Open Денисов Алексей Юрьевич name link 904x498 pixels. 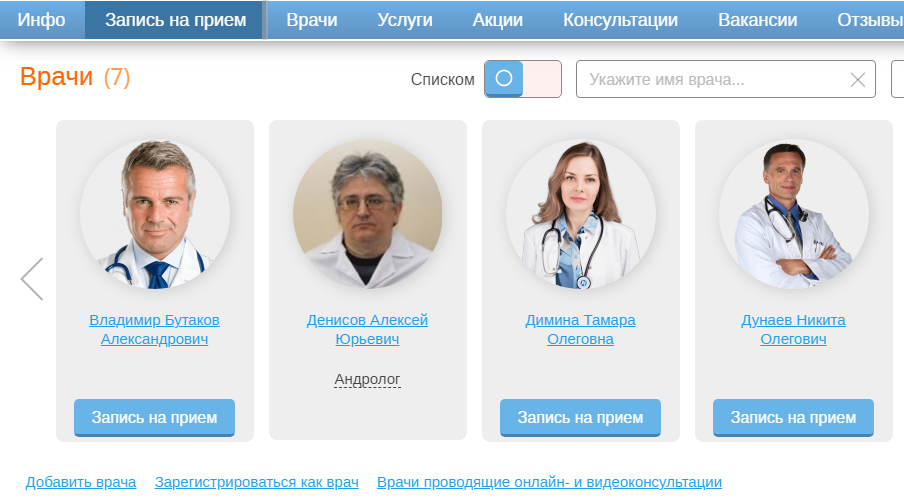(367, 329)
